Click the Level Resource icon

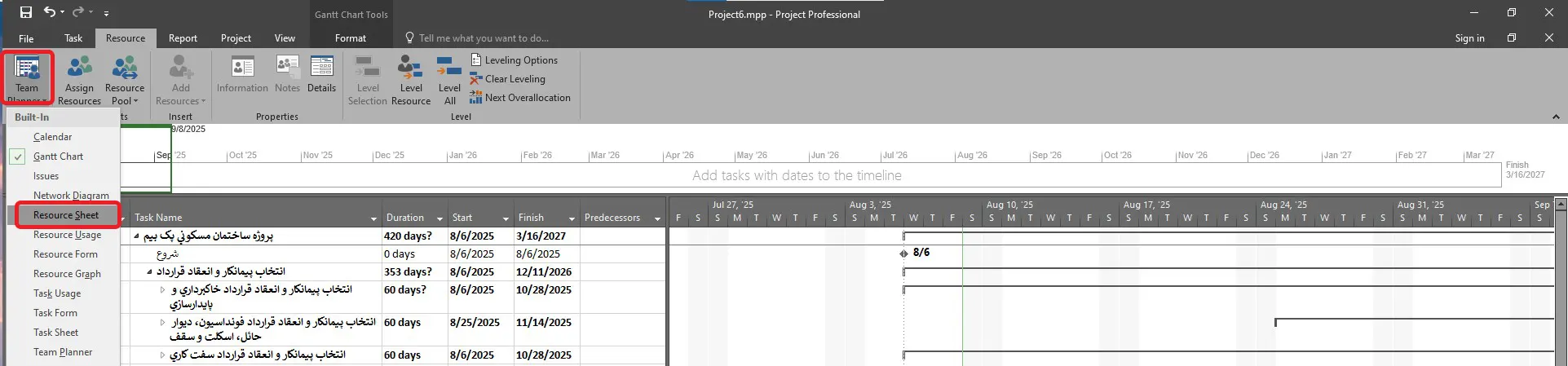411,69
